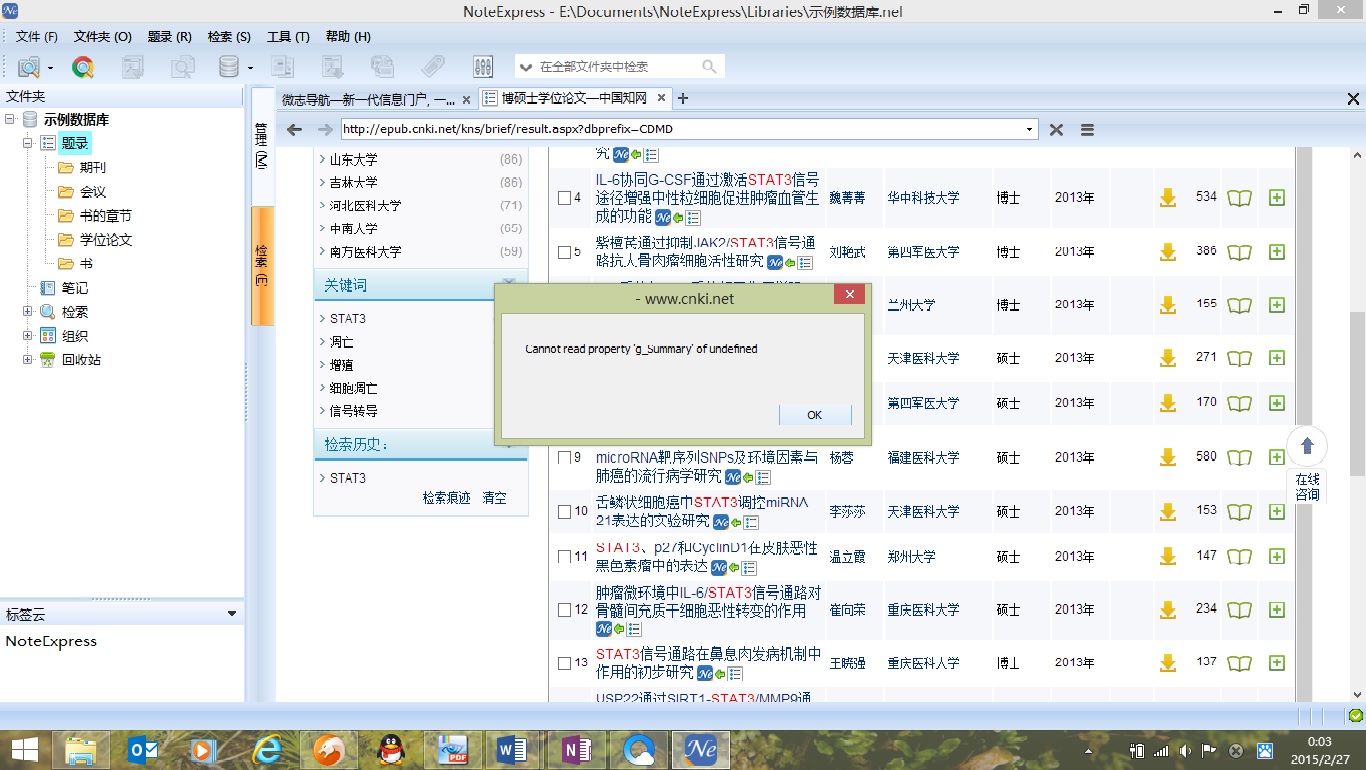Tick checkbox for result 12
This screenshot has width=1366, height=770.
(564, 610)
